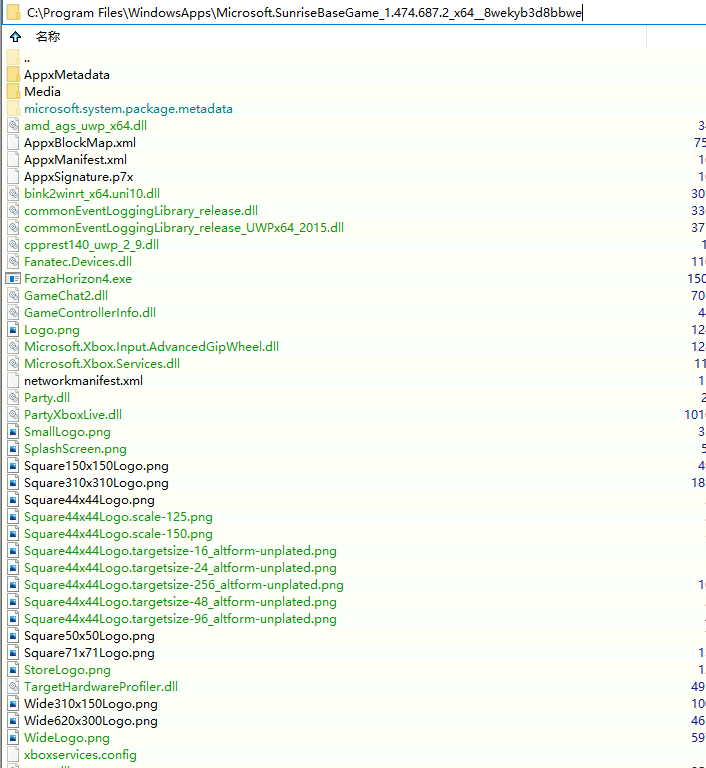
Task: Select the file name Square44x44Logo.targetsize-24_altform-unplated.png
Action: tap(180, 568)
